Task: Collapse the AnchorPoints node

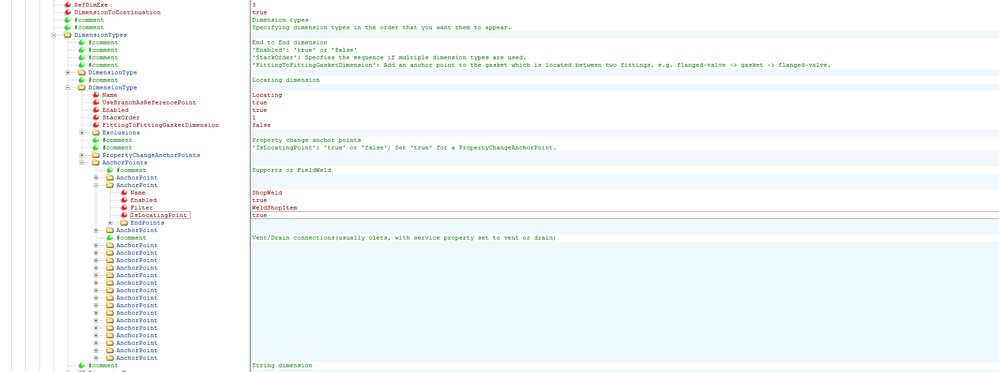Action: [82, 163]
